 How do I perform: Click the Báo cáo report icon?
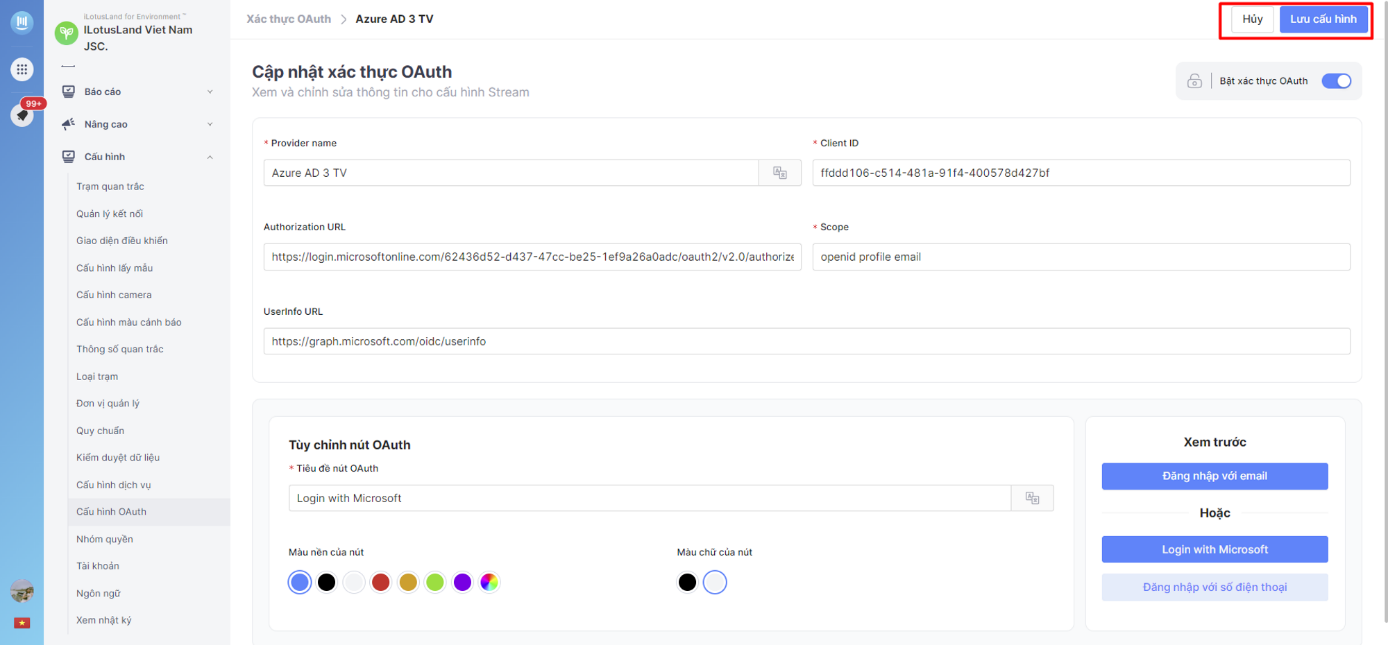pyautogui.click(x=68, y=92)
